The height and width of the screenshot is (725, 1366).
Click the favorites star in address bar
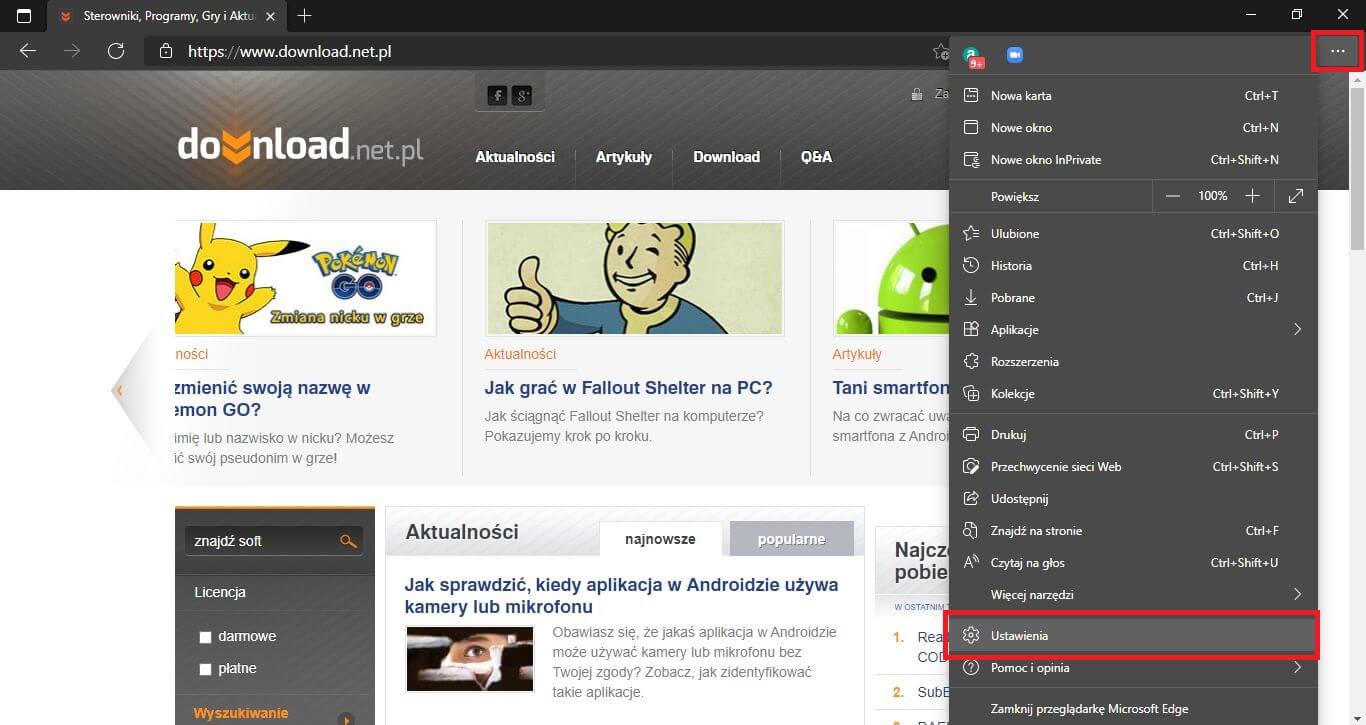940,51
